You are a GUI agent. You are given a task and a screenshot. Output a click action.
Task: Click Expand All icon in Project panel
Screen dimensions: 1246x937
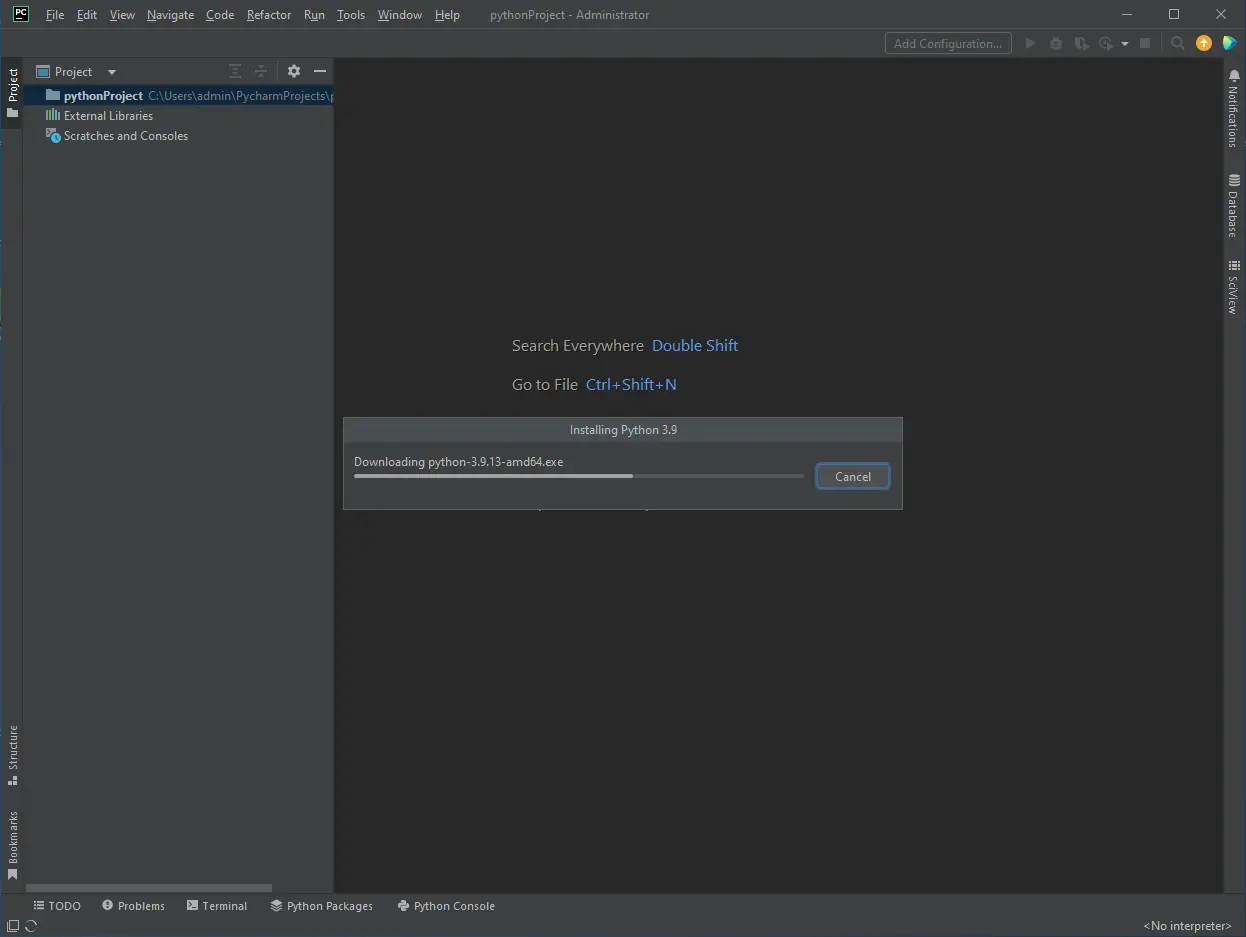pos(235,71)
